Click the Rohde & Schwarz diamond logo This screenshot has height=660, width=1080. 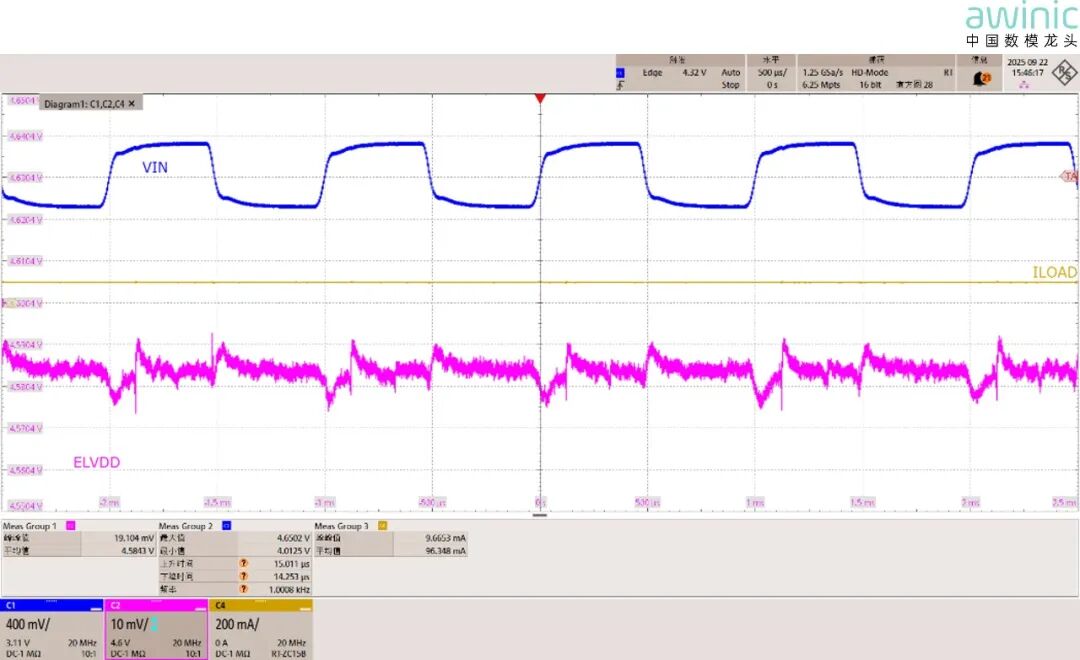pyautogui.click(x=1065, y=74)
